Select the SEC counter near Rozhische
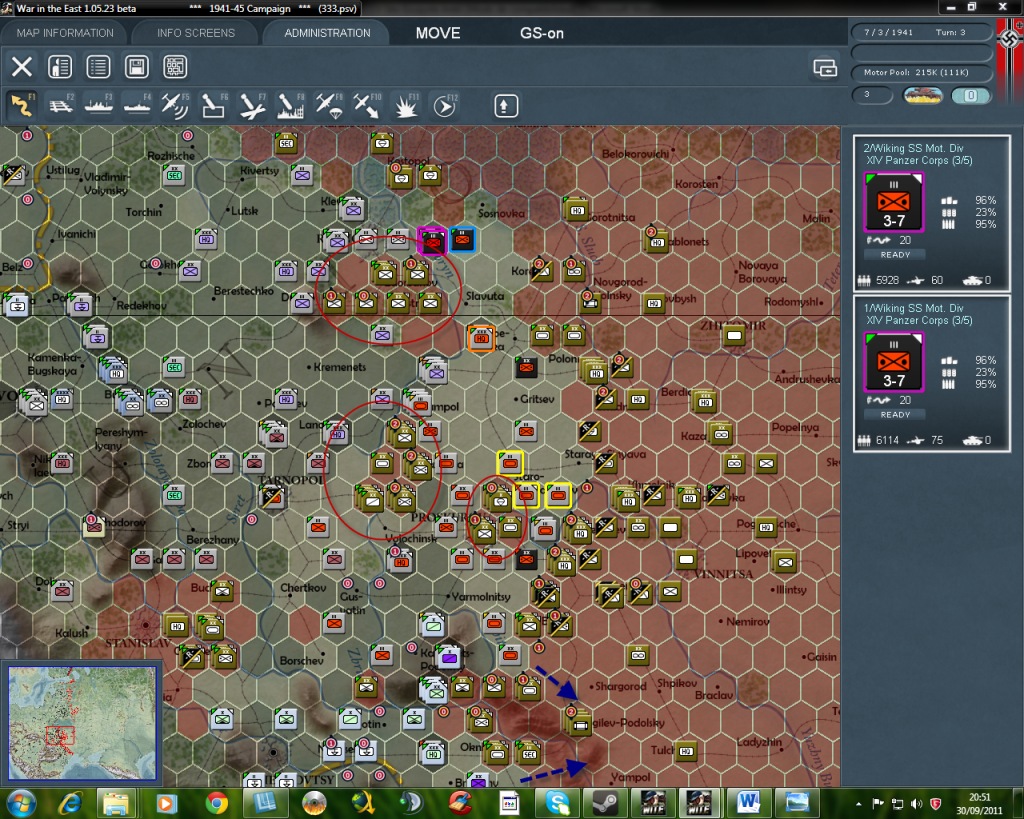The width and height of the screenshot is (1024, 819). tap(174, 175)
